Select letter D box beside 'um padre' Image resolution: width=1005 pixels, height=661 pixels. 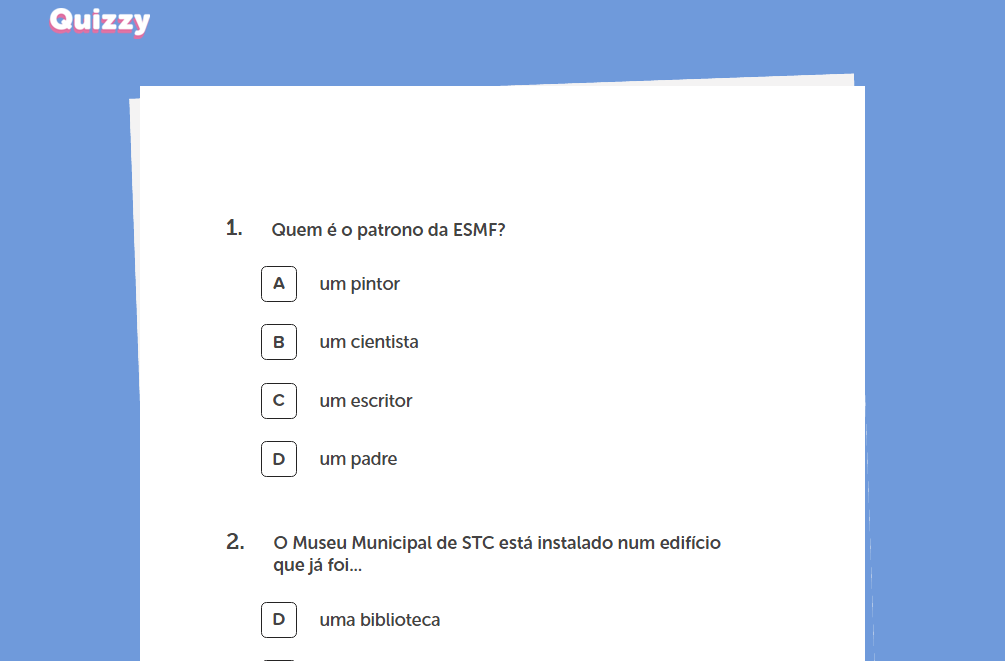click(279, 459)
